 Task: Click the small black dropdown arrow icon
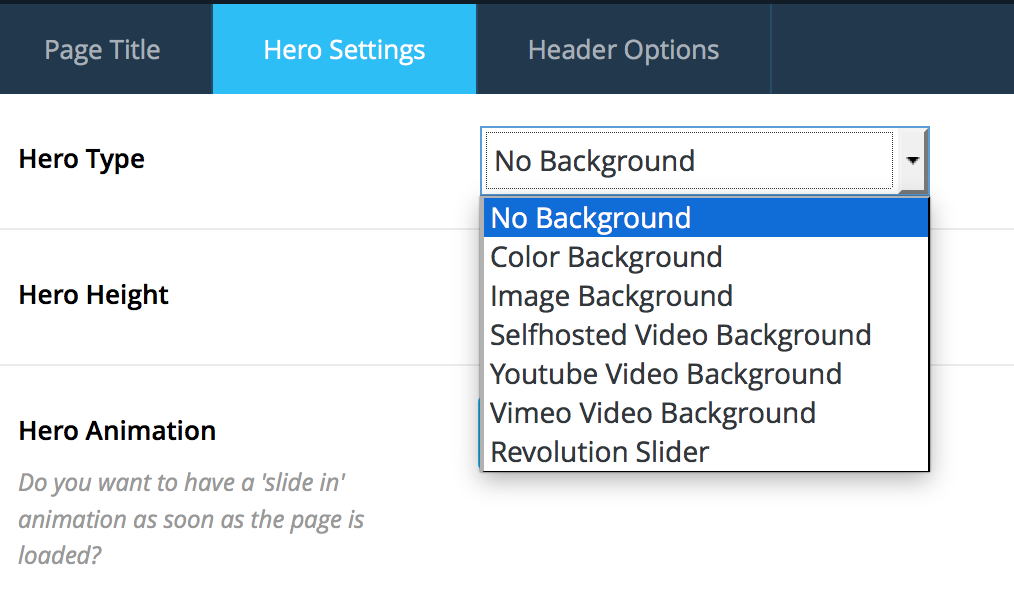pyautogui.click(x=912, y=160)
